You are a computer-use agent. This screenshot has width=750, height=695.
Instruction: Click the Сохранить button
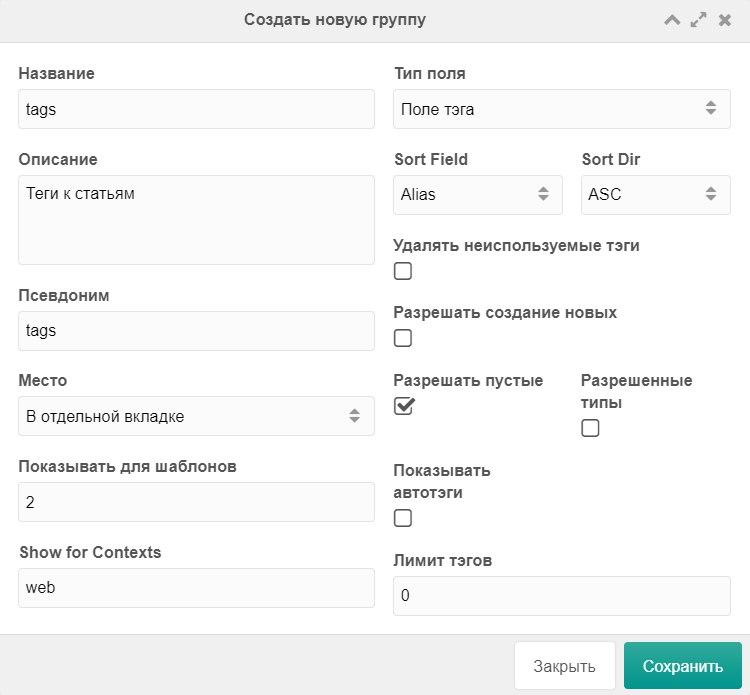click(683, 666)
